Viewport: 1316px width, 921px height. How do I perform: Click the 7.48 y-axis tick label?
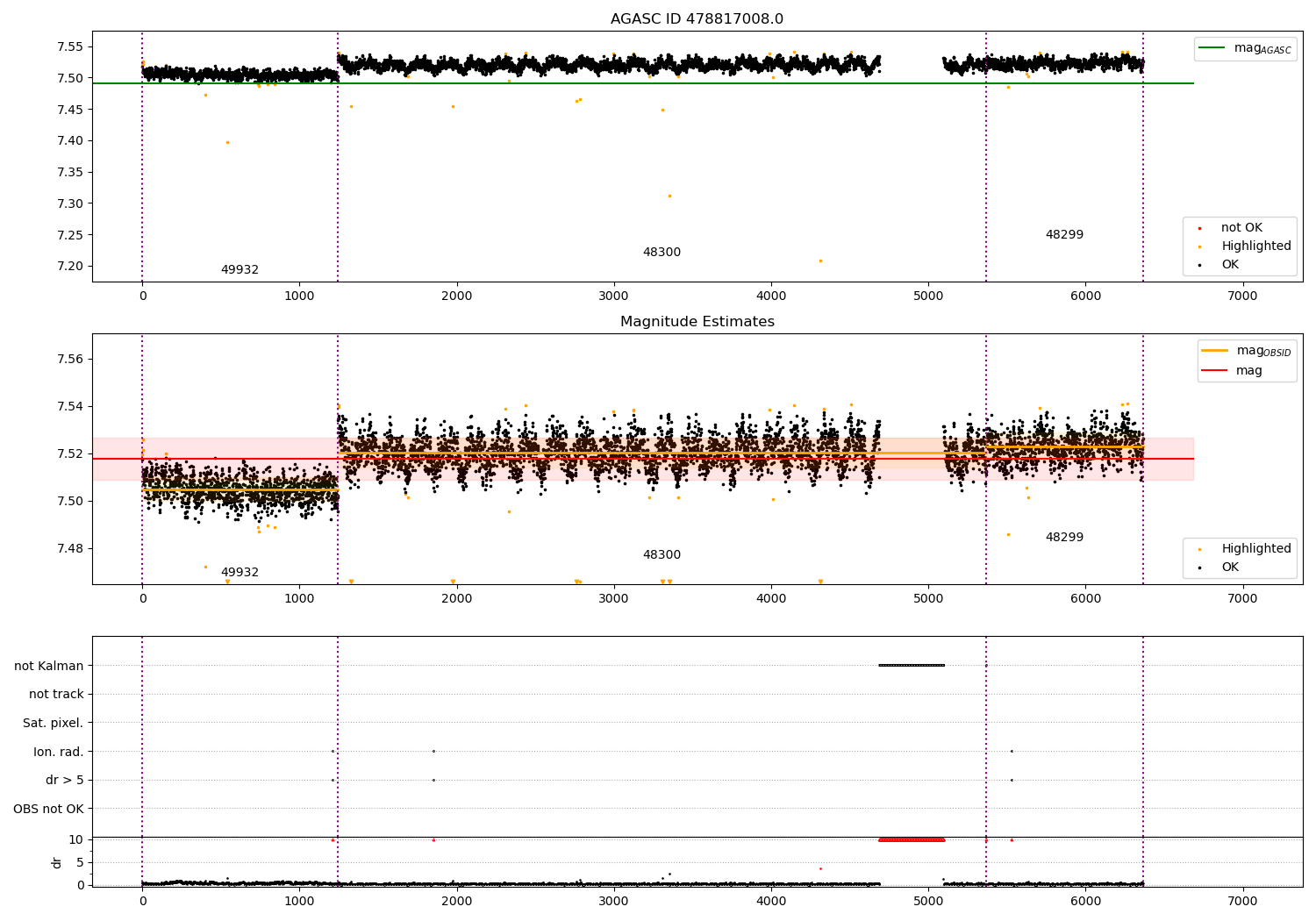click(x=69, y=548)
